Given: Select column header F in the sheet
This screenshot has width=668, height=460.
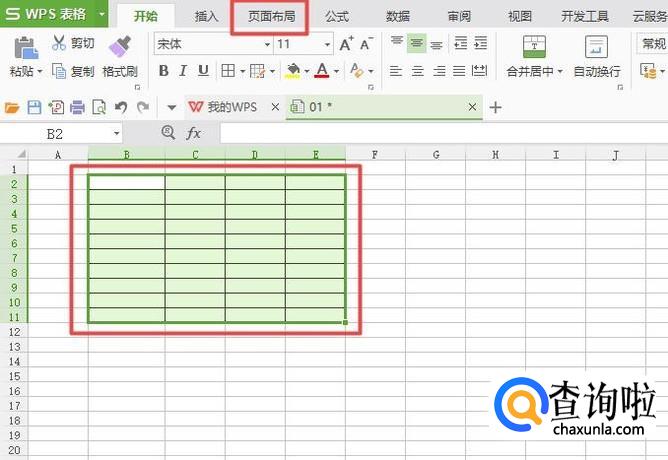Looking at the screenshot, I should coord(375,154).
